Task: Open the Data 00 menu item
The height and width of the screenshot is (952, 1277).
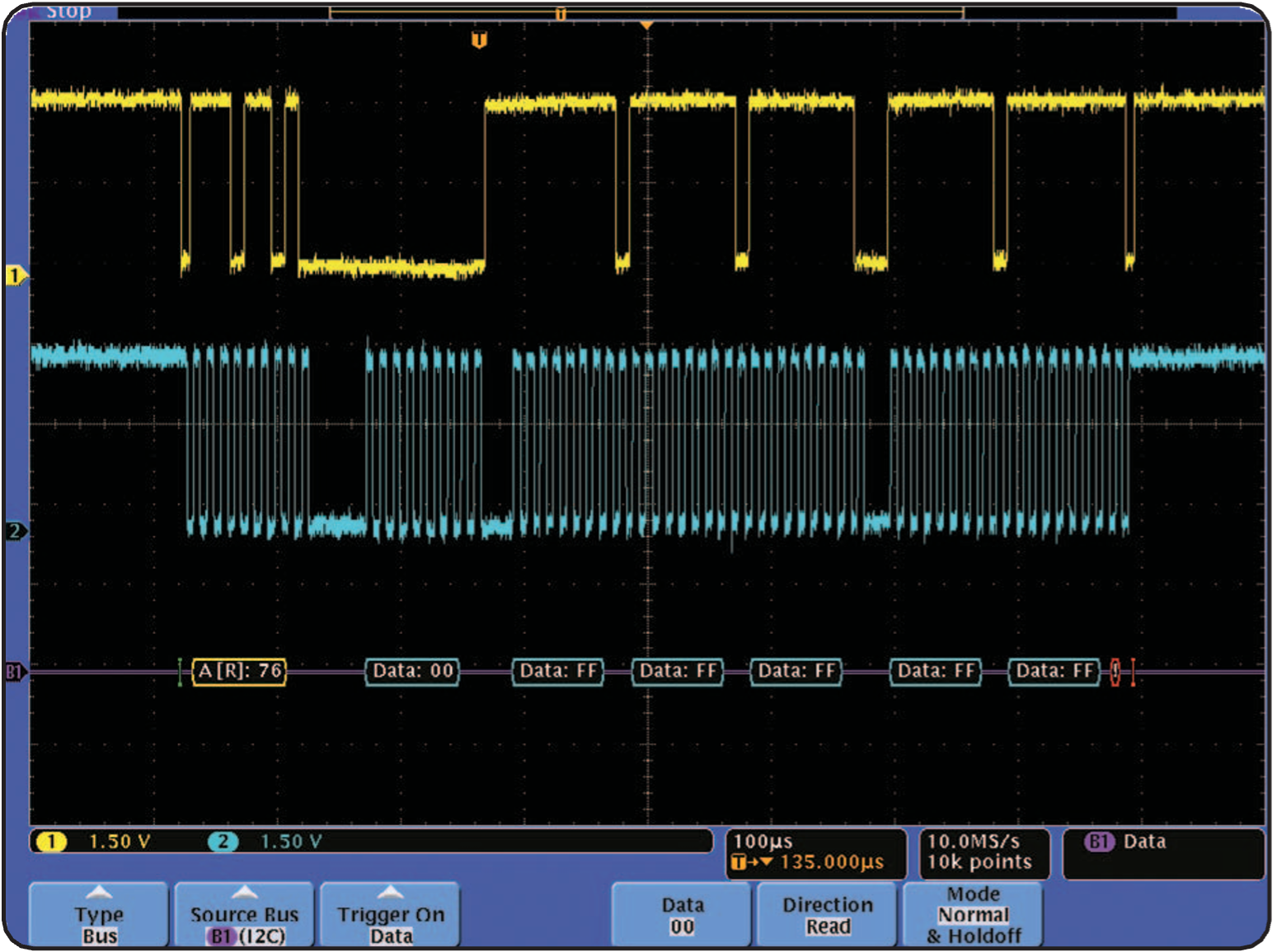Action: click(682, 915)
